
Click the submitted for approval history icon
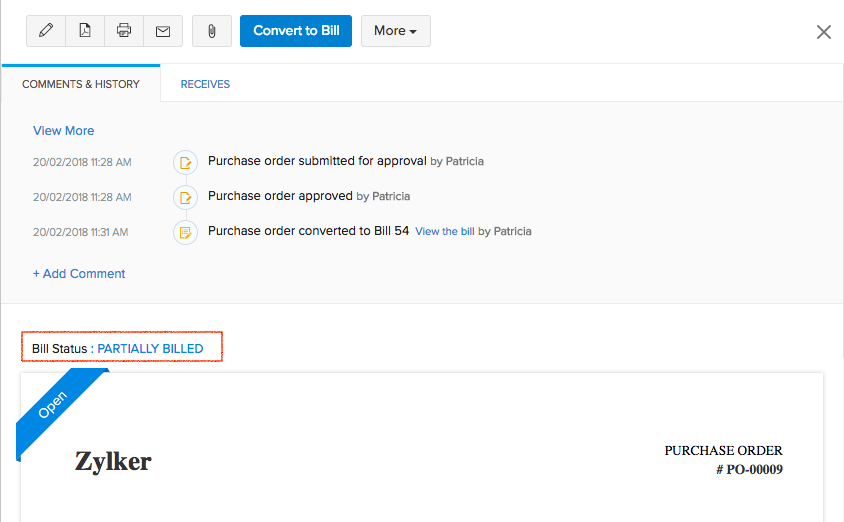185,162
